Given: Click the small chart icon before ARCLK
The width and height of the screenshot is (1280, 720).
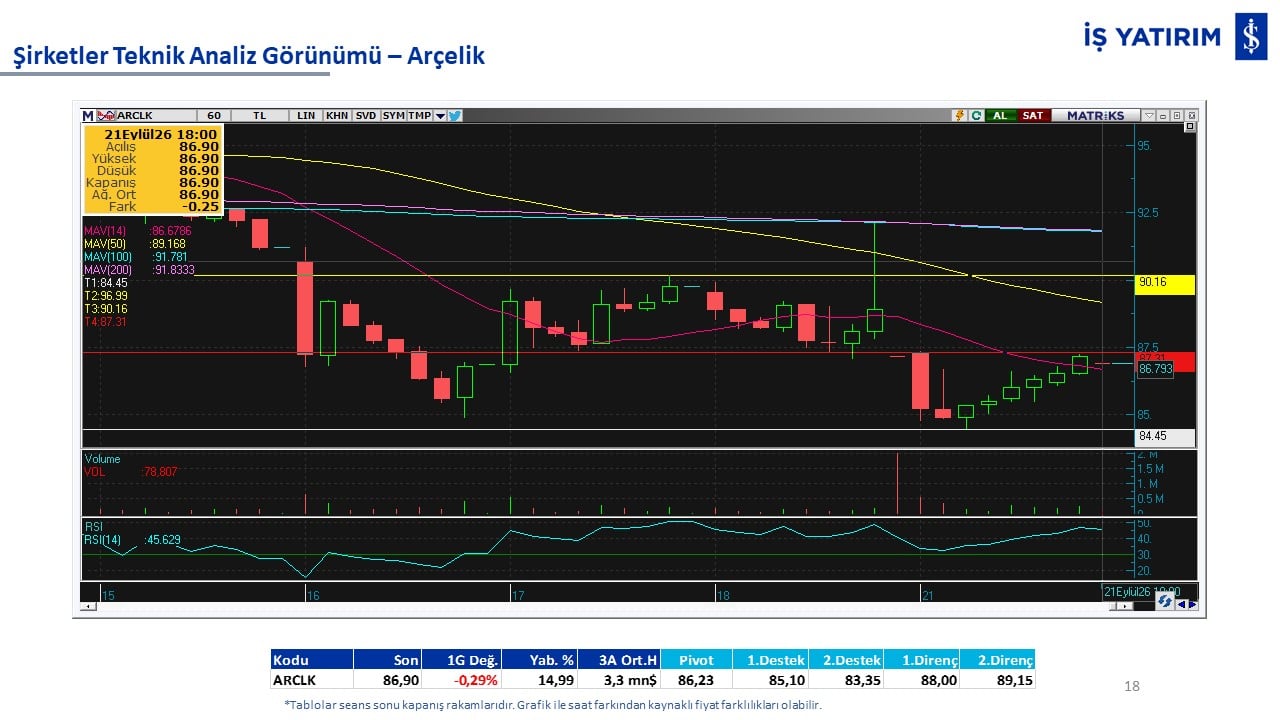Looking at the screenshot, I should pos(105,116).
